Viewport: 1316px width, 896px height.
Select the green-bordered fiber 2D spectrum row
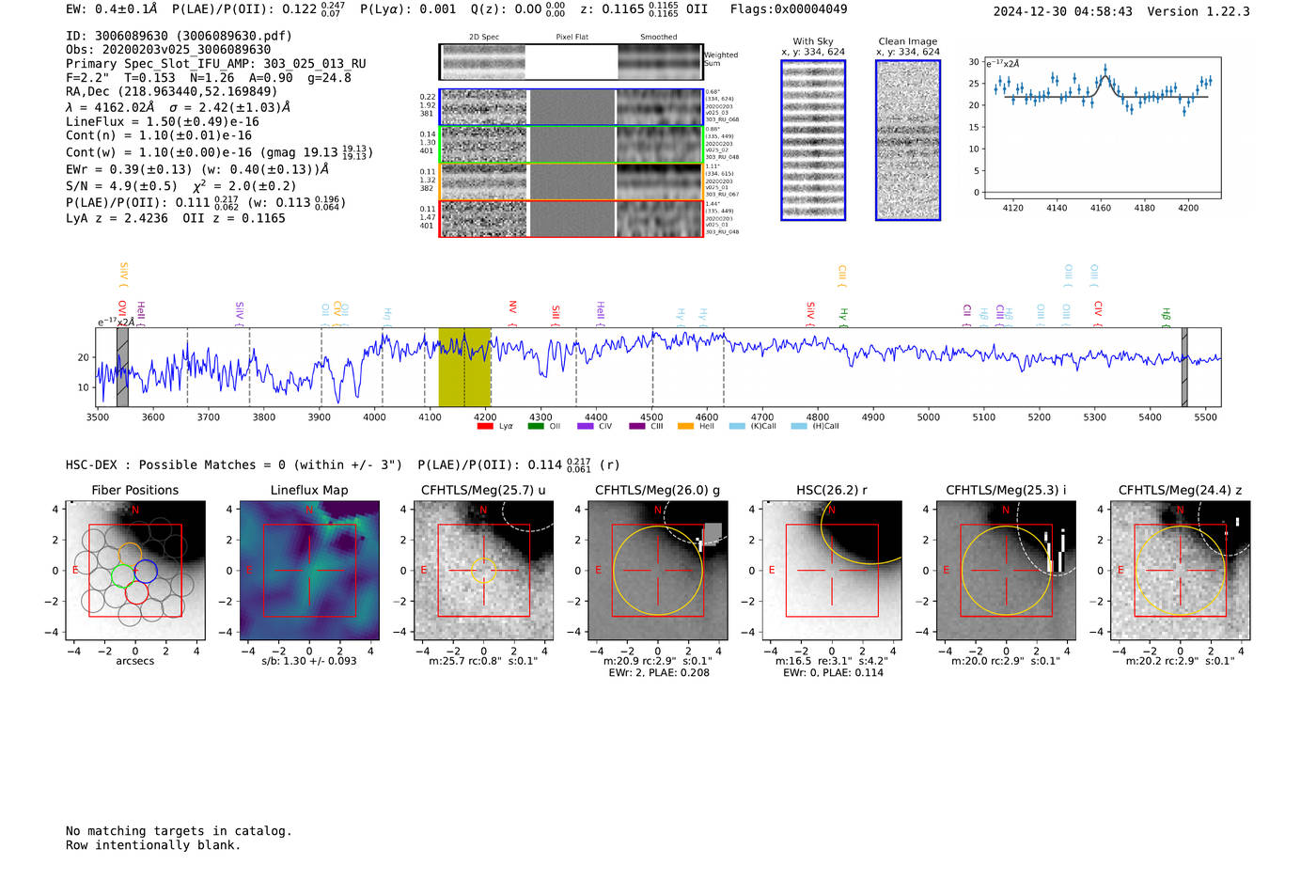click(572, 145)
